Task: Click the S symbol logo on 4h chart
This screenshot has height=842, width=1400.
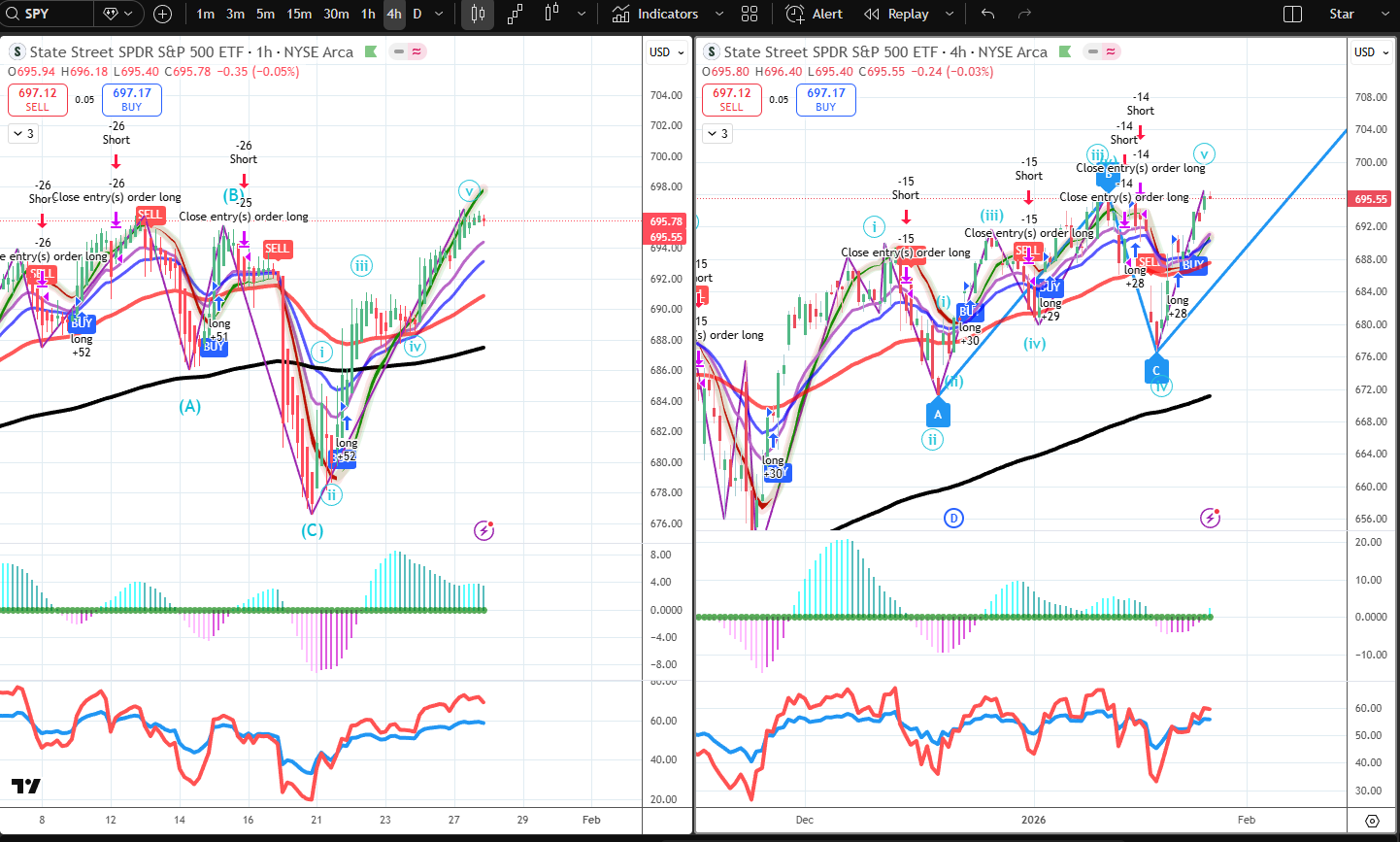Action: 712,51
